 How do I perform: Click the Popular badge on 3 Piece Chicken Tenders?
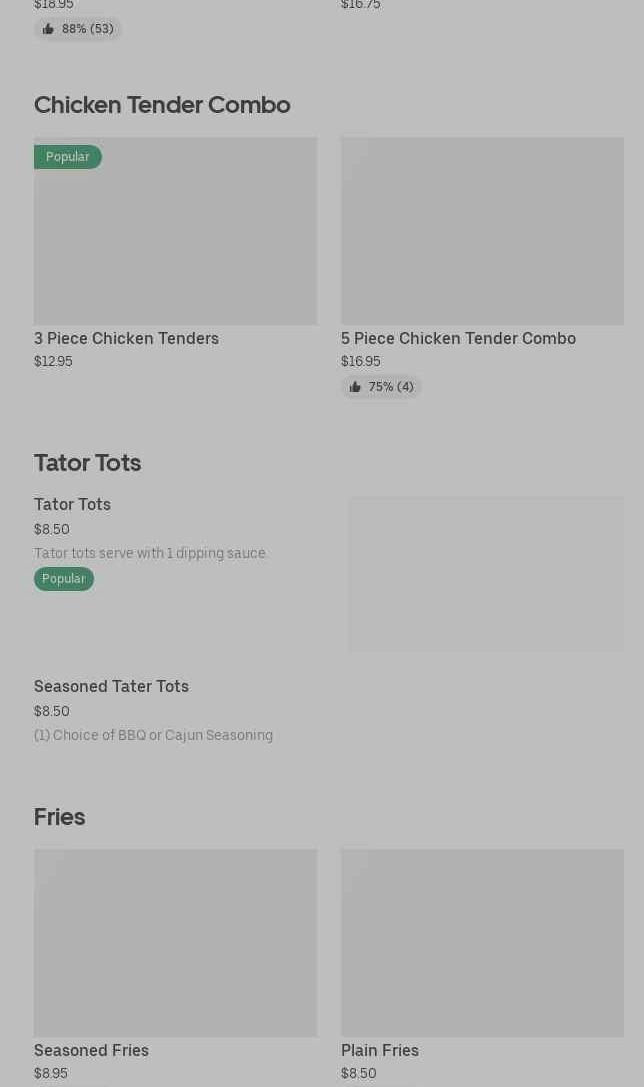pos(67,157)
